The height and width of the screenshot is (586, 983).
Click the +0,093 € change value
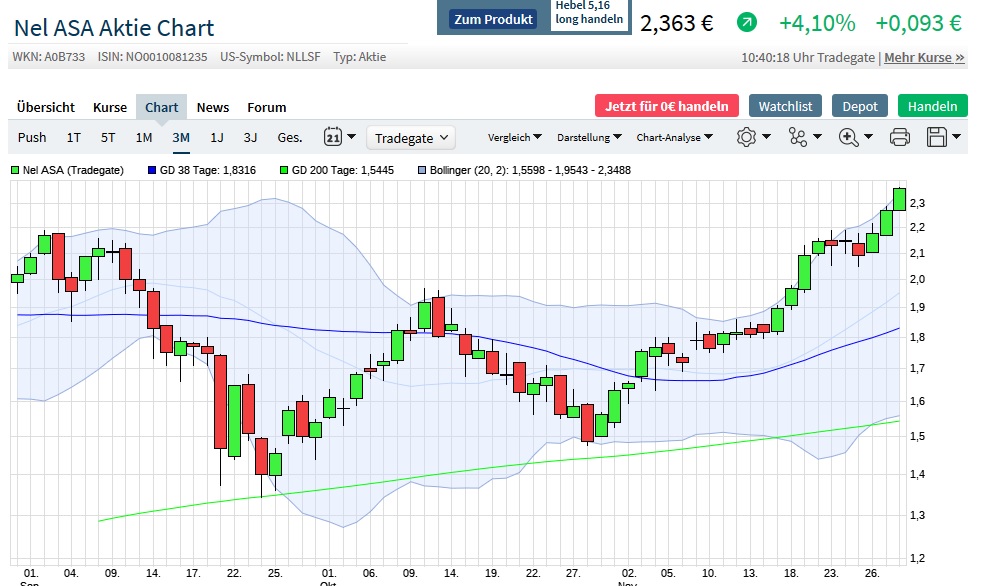tap(918, 24)
